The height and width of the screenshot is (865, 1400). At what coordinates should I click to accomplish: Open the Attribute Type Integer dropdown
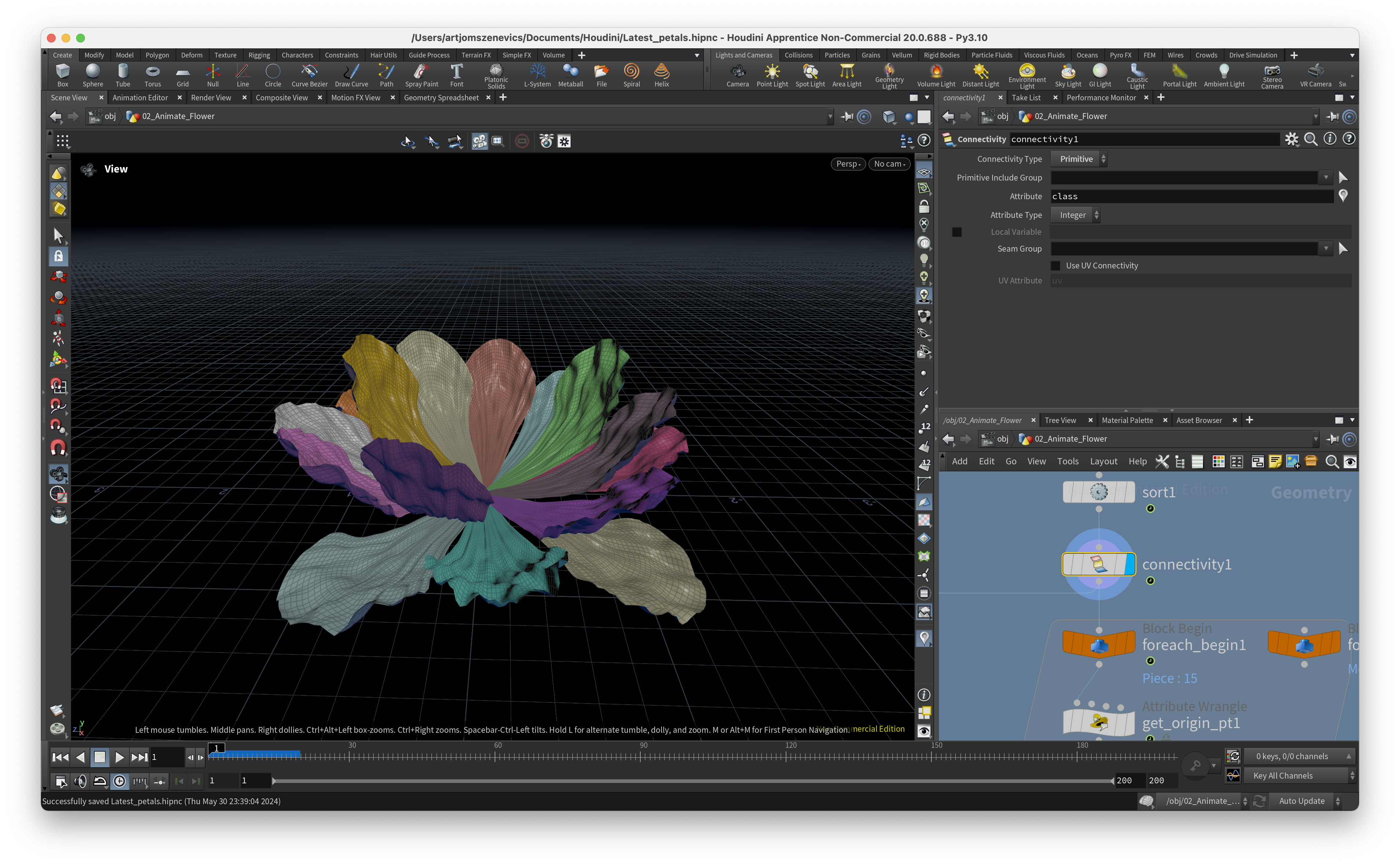tap(1075, 215)
